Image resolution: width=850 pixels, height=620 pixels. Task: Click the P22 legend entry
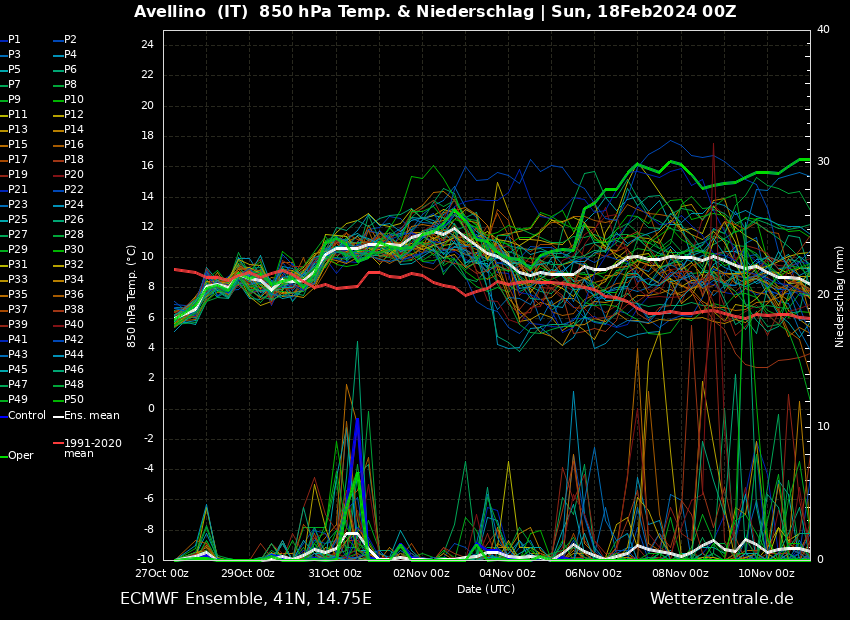pyautogui.click(x=74, y=190)
